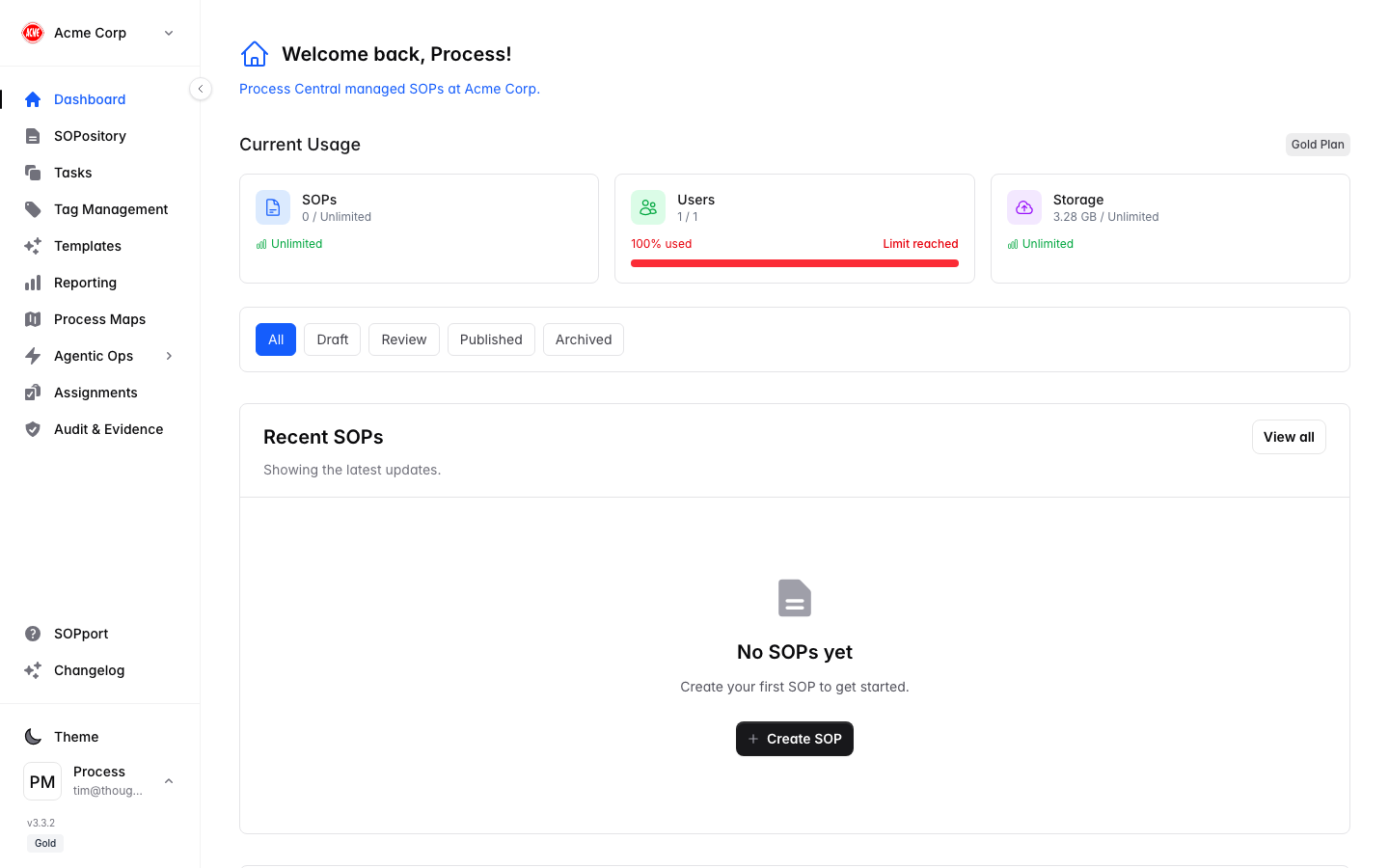Click the PM user avatar
This screenshot has width=1389, height=868.
(42, 781)
